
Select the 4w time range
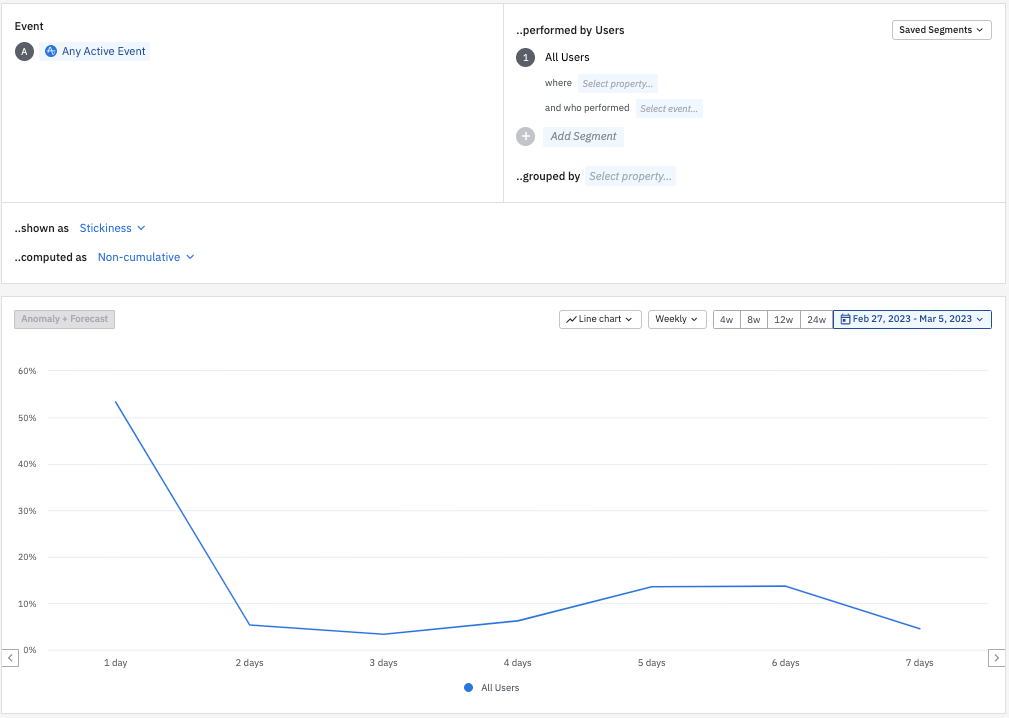(726, 320)
